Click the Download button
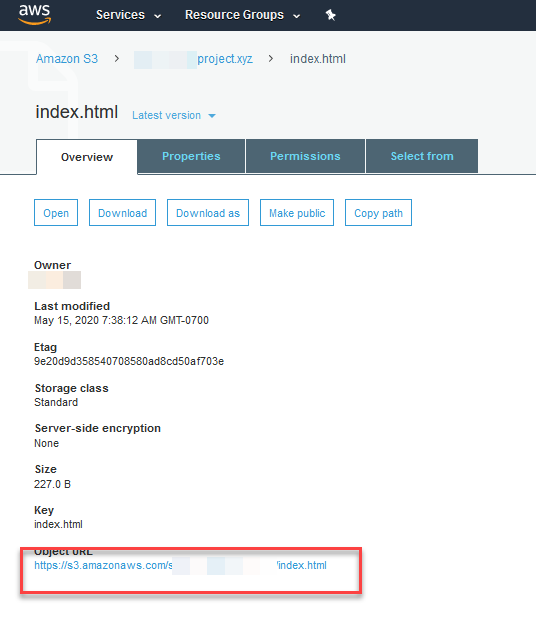Image resolution: width=536 pixels, height=636 pixels. (123, 213)
